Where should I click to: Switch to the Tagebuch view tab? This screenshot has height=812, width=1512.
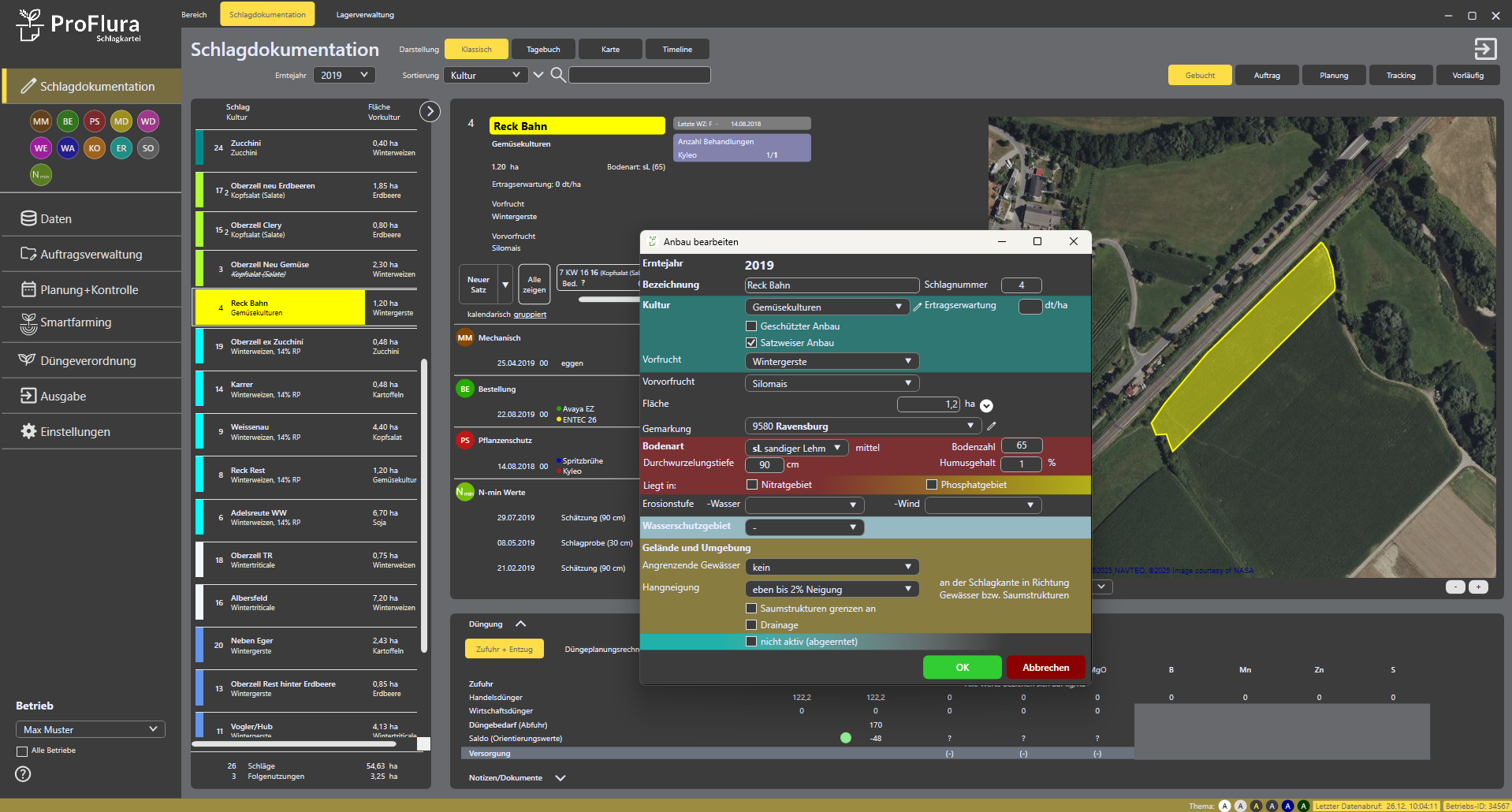click(x=543, y=49)
